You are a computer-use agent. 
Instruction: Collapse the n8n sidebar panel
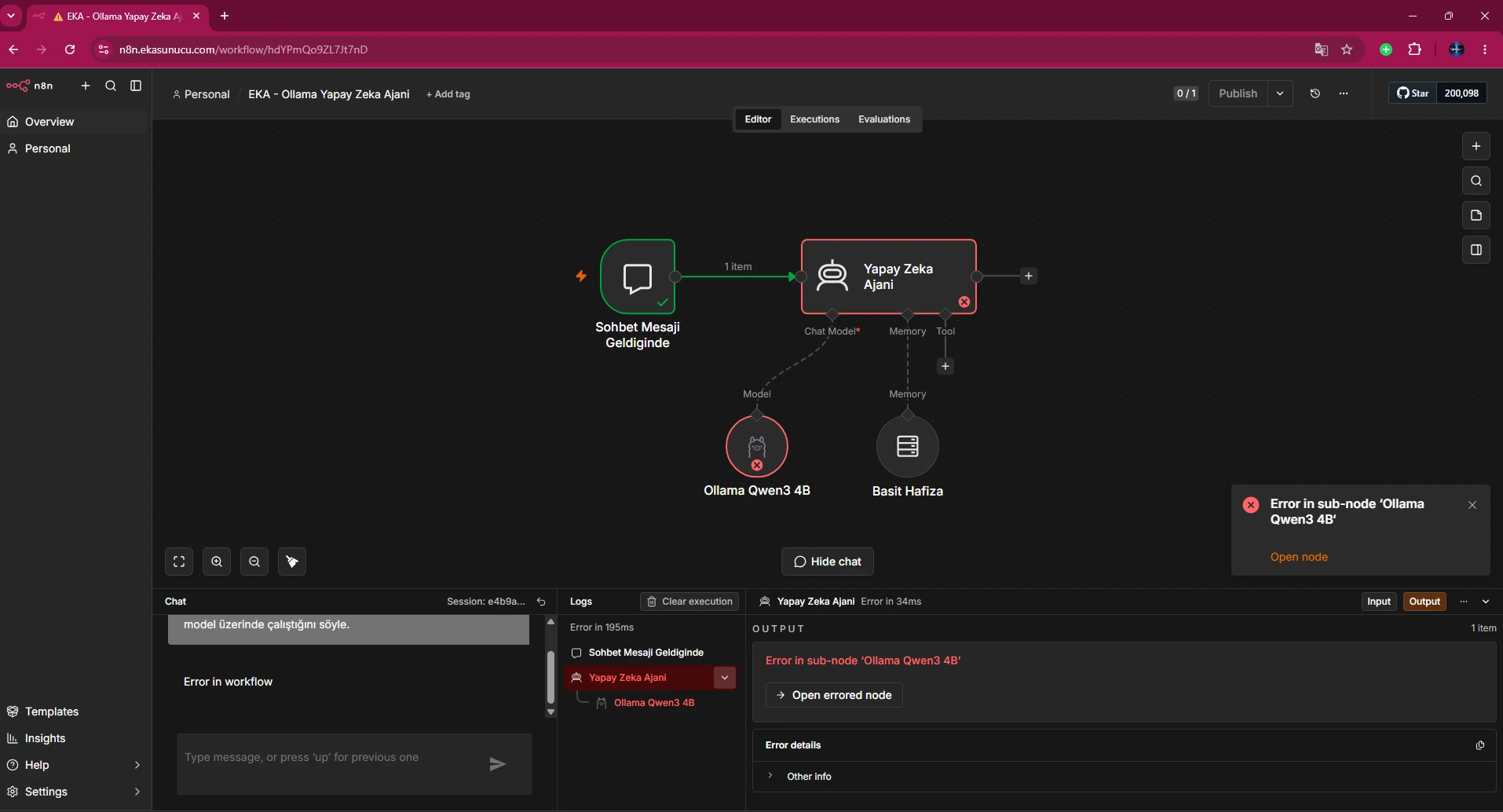point(136,86)
